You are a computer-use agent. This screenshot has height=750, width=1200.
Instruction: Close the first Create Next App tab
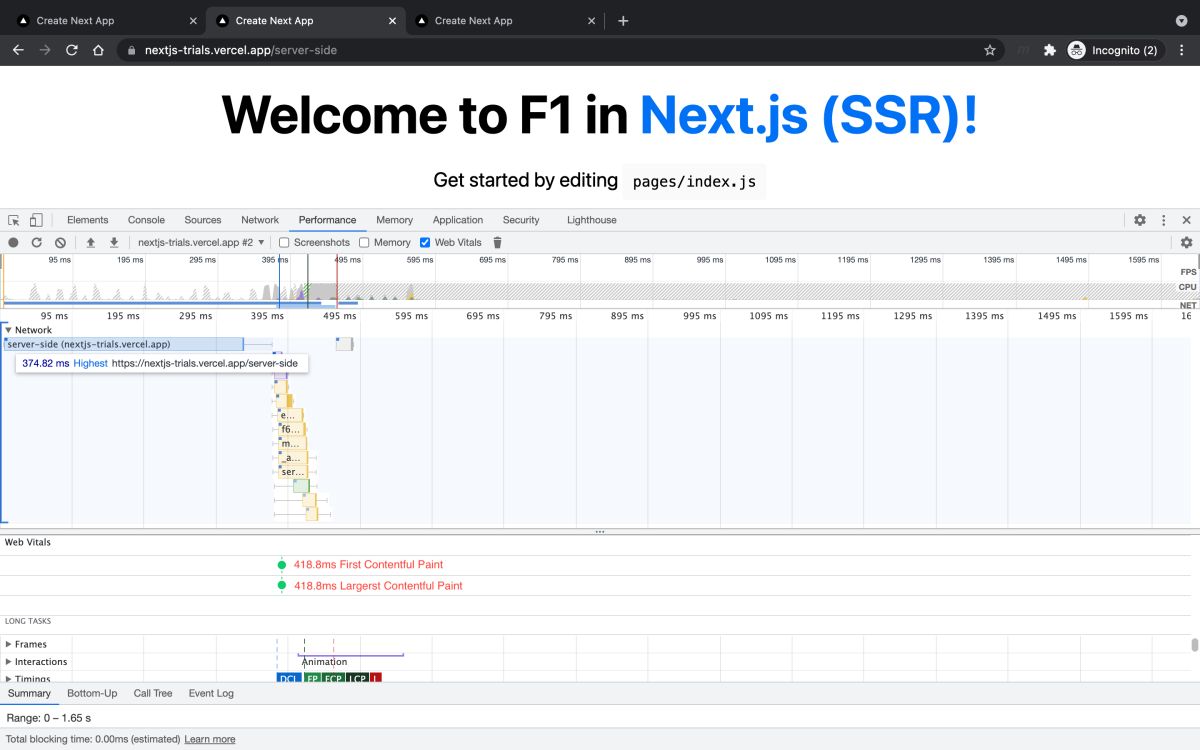(x=193, y=20)
